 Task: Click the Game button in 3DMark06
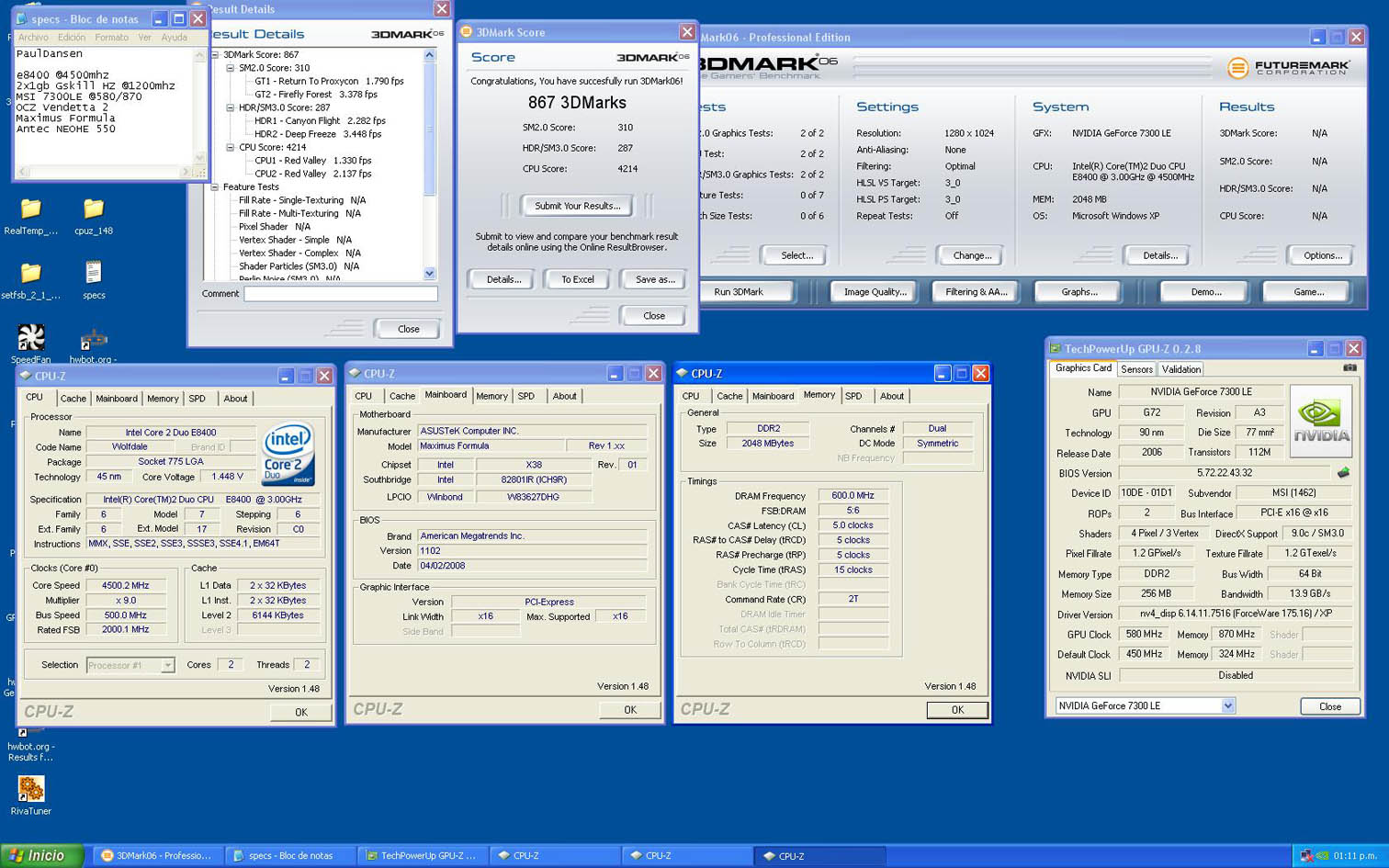[x=1308, y=292]
